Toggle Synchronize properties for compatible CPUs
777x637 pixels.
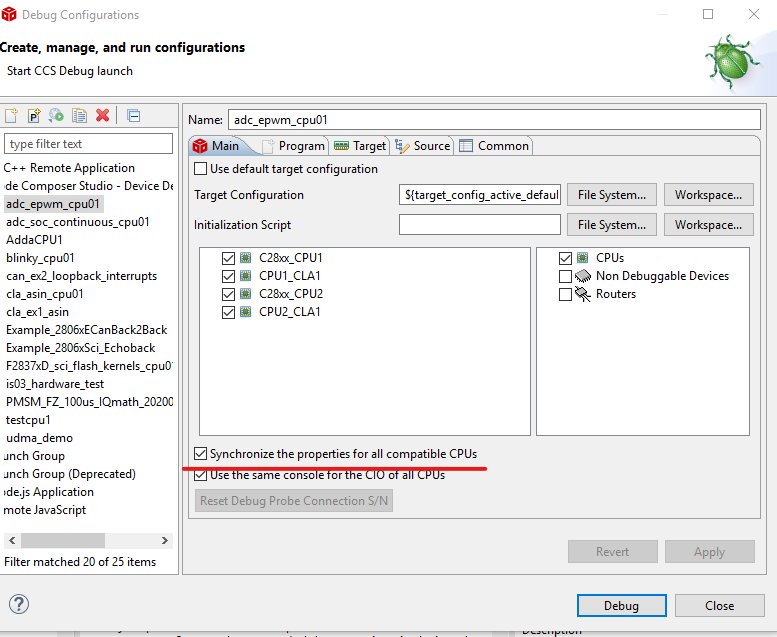pyautogui.click(x=201, y=454)
